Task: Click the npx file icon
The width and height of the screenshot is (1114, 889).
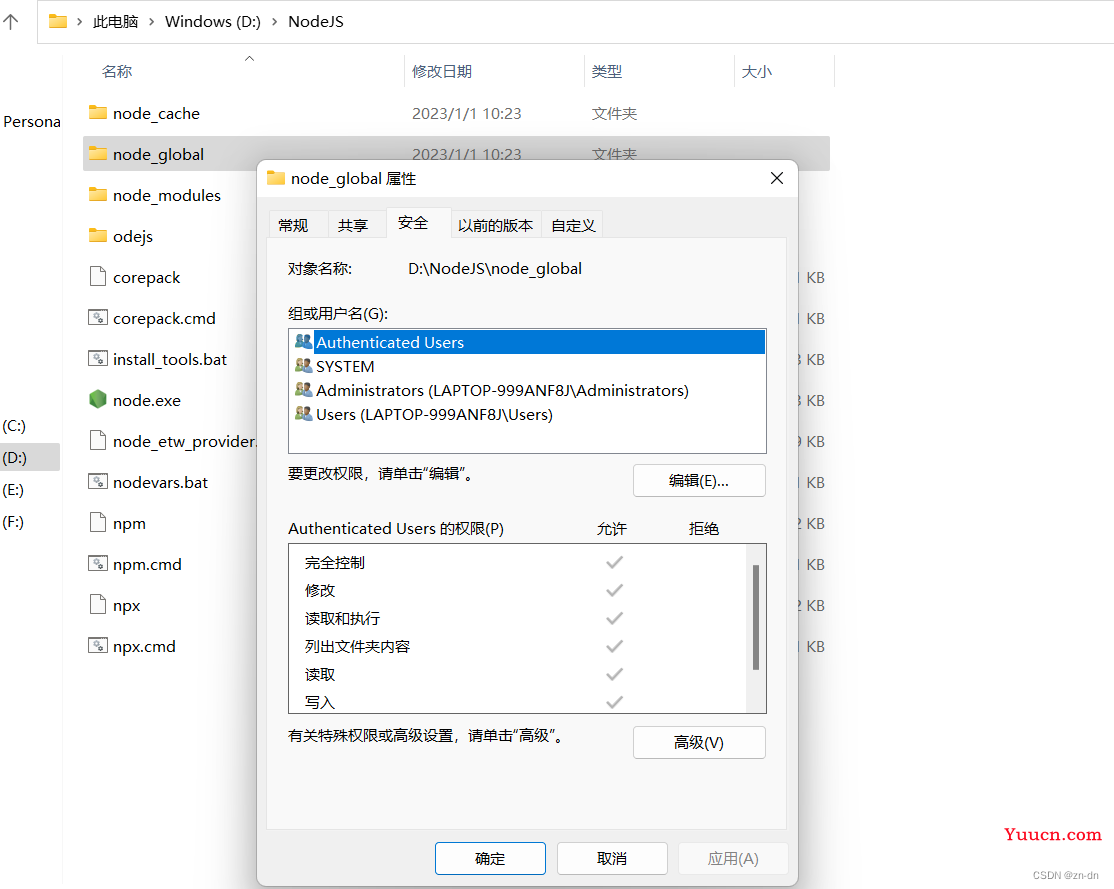Action: (98, 604)
